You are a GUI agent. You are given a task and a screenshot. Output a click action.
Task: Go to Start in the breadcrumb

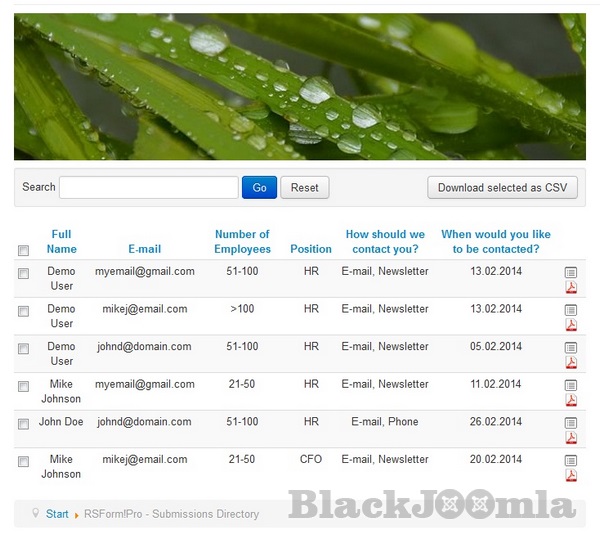click(x=57, y=514)
